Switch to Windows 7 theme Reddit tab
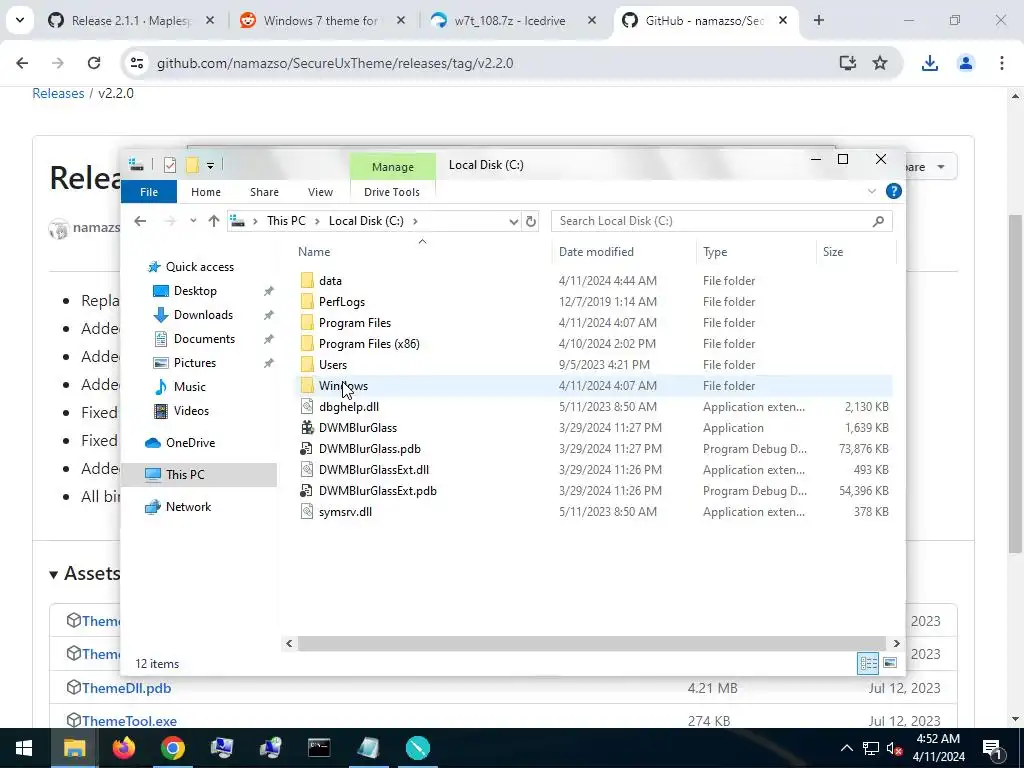The height and width of the screenshot is (768, 1024). click(321, 21)
